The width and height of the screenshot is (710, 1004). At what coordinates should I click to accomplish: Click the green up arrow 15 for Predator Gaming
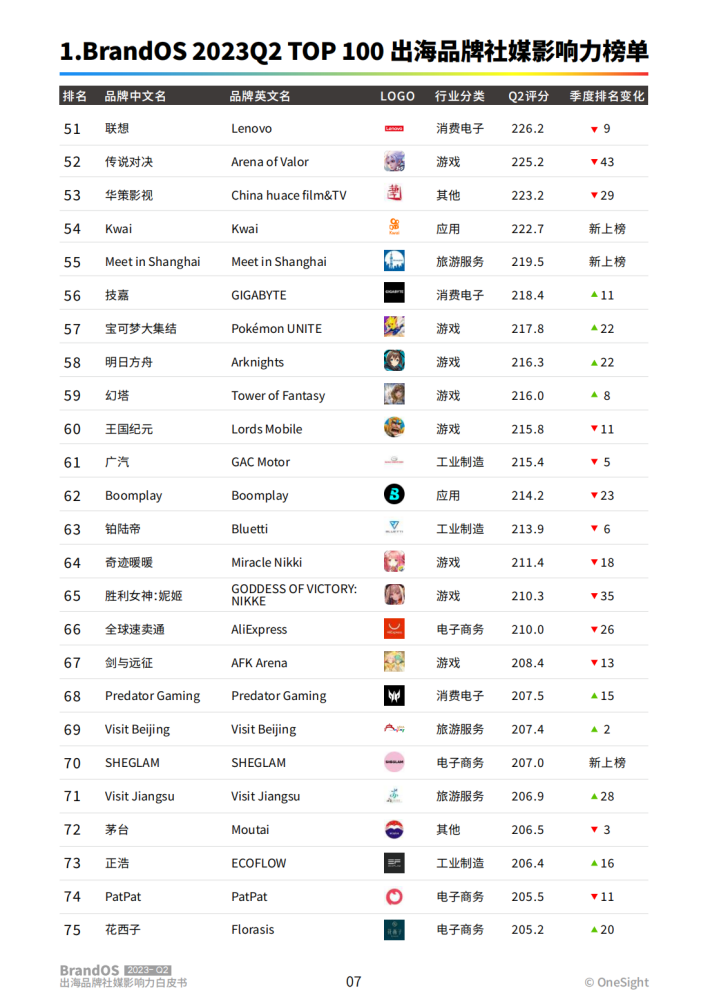[602, 695]
